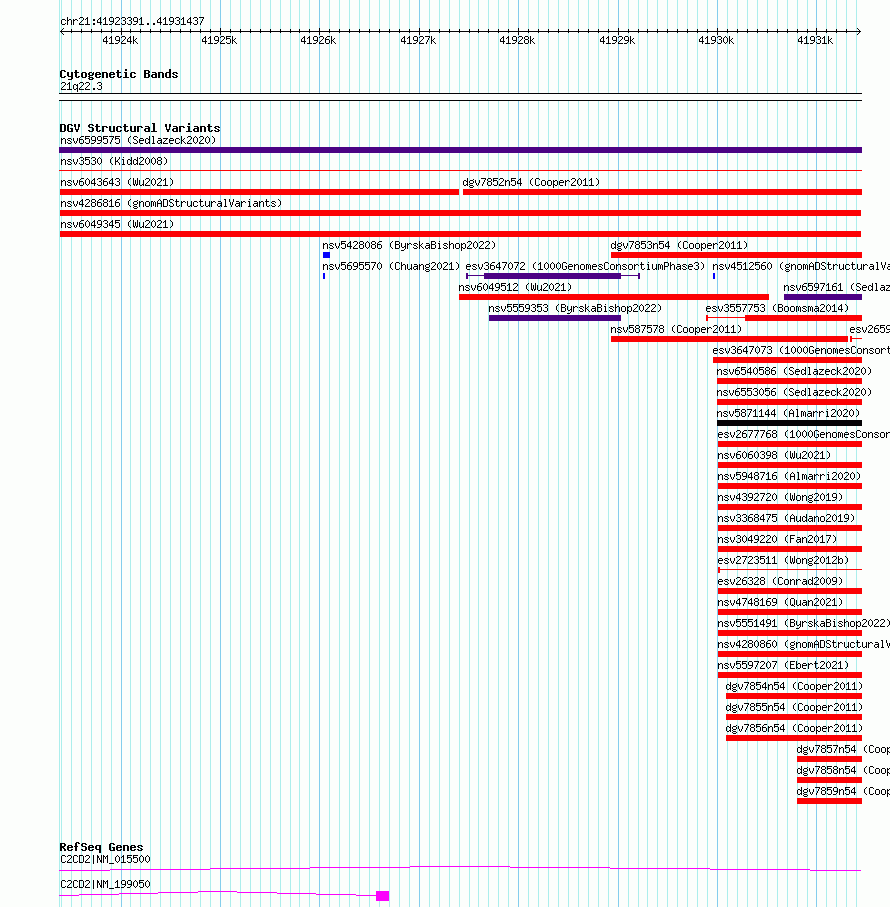
Task: Open nsv6553056 (Sedlazeck2020) label
Action: click(794, 392)
